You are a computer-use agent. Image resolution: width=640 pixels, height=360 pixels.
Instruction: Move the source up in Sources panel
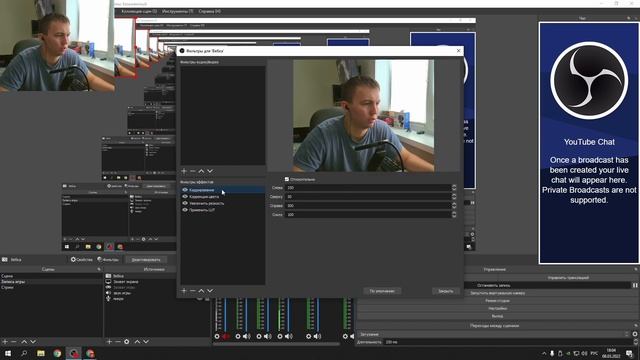pos(137,341)
